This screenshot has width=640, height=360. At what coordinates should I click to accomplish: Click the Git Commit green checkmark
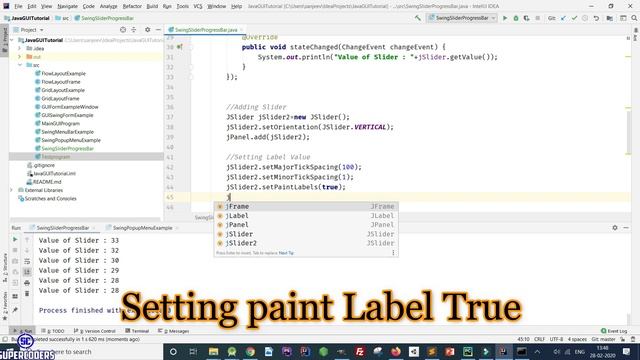pos(574,18)
